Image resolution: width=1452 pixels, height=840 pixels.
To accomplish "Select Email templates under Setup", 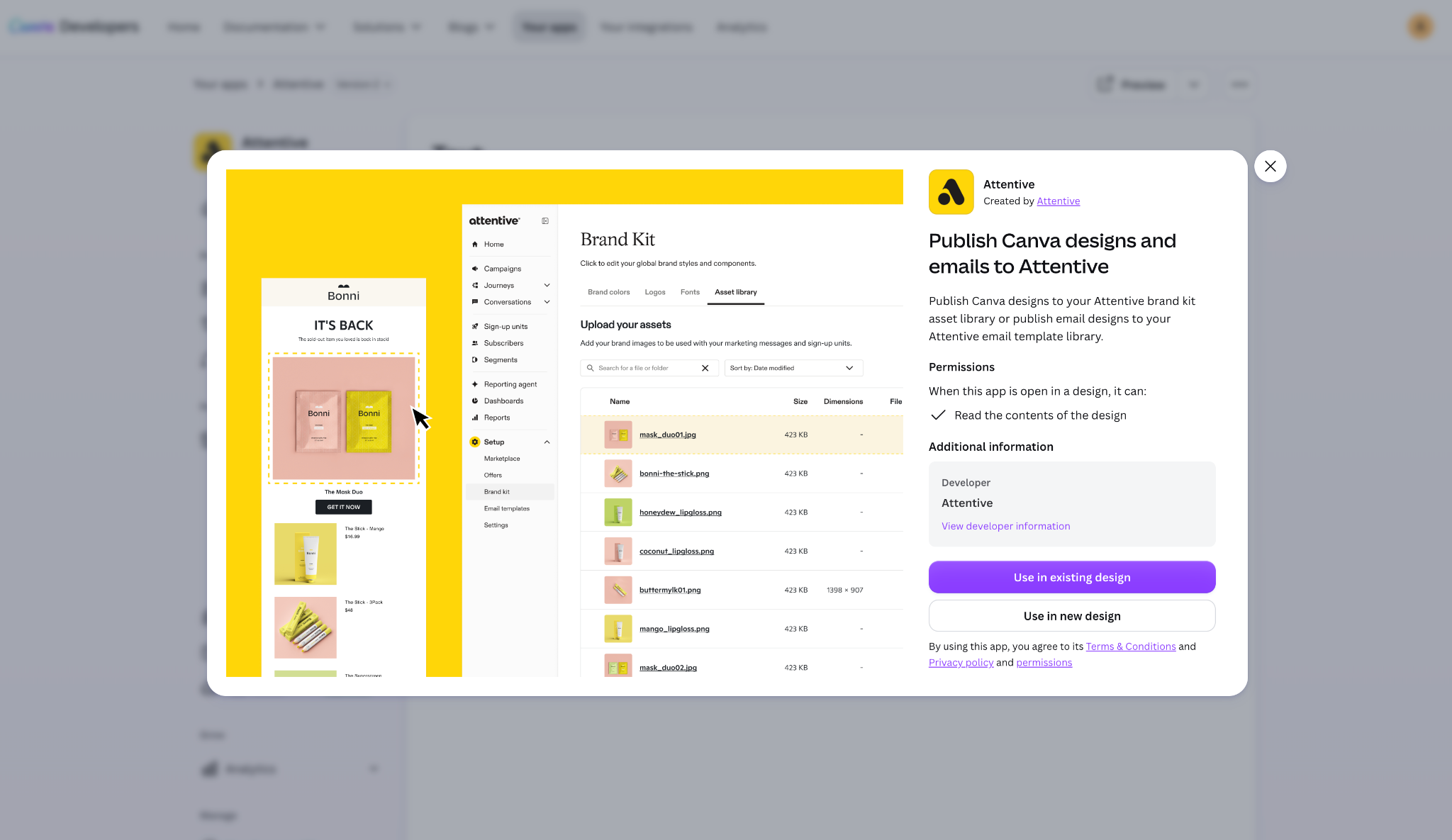I will 506,509.
